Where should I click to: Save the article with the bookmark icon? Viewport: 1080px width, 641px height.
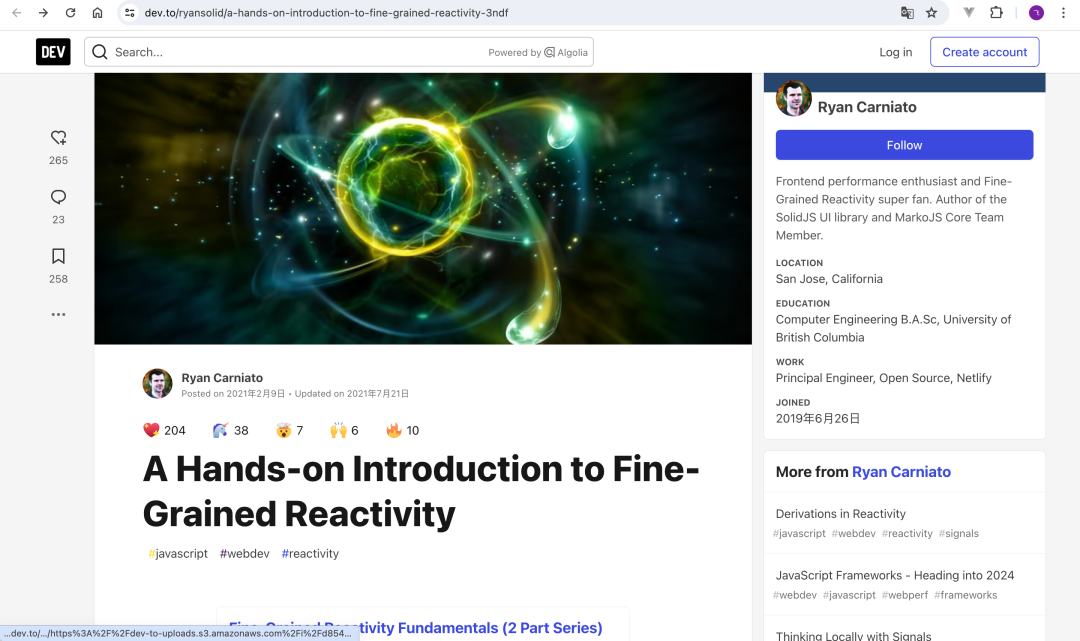click(x=58, y=257)
